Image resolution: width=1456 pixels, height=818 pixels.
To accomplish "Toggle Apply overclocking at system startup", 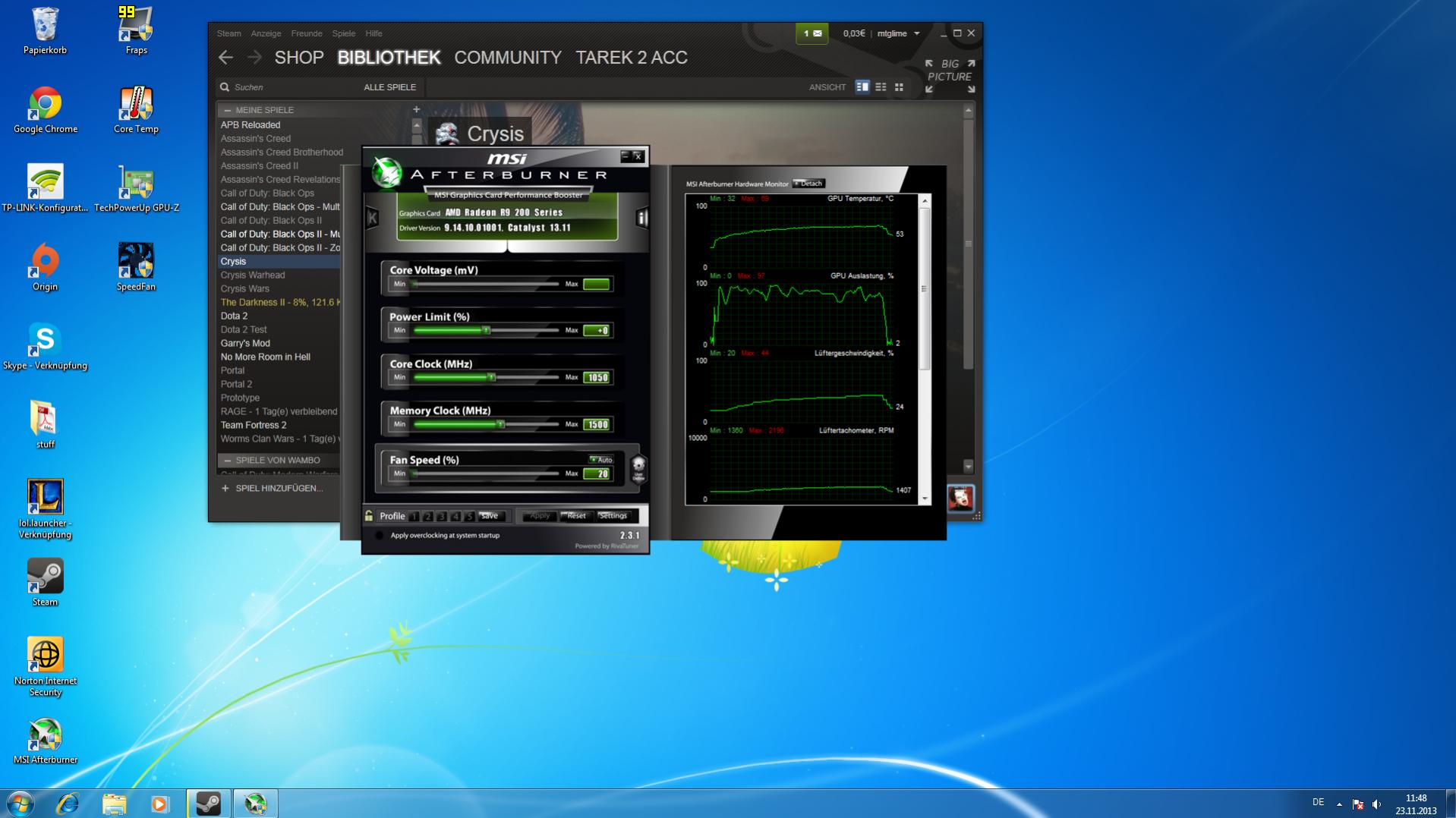I will [x=380, y=536].
